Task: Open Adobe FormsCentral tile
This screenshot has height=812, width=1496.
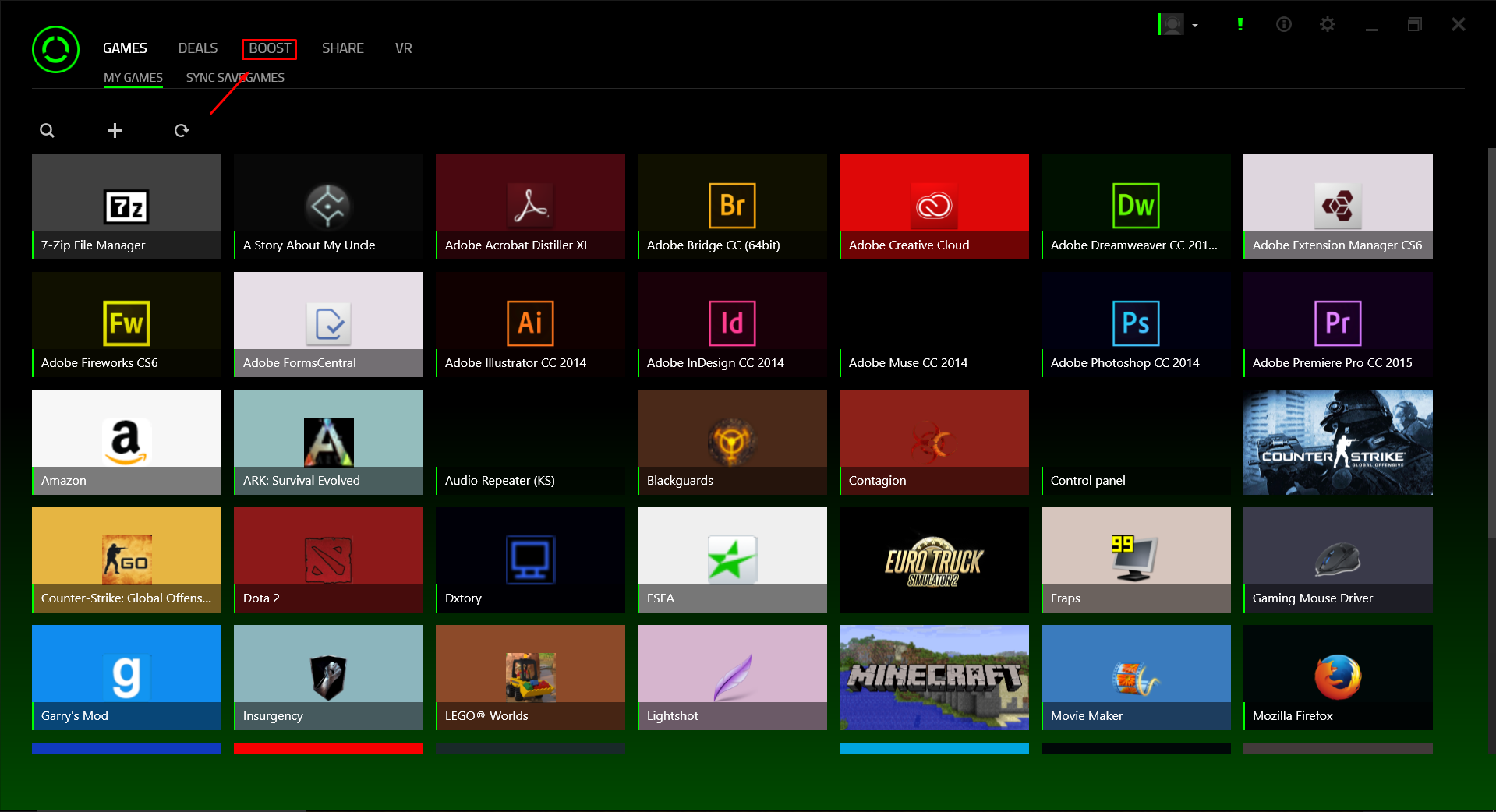Action: tap(328, 324)
